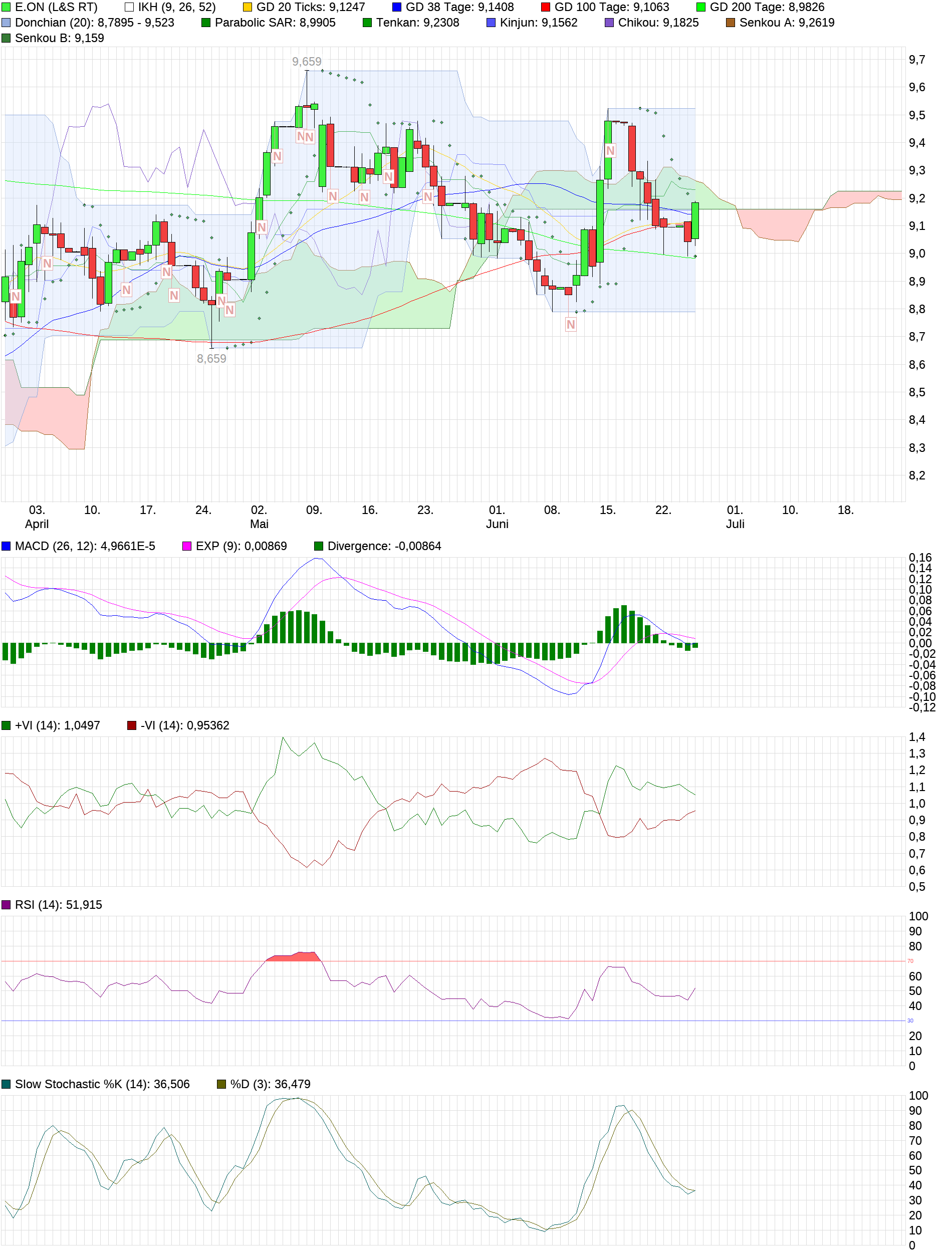Click the 'GD 38 Tage: 9,1408' label
The width and height of the screenshot is (952, 1258).
pyautogui.click(x=460, y=8)
